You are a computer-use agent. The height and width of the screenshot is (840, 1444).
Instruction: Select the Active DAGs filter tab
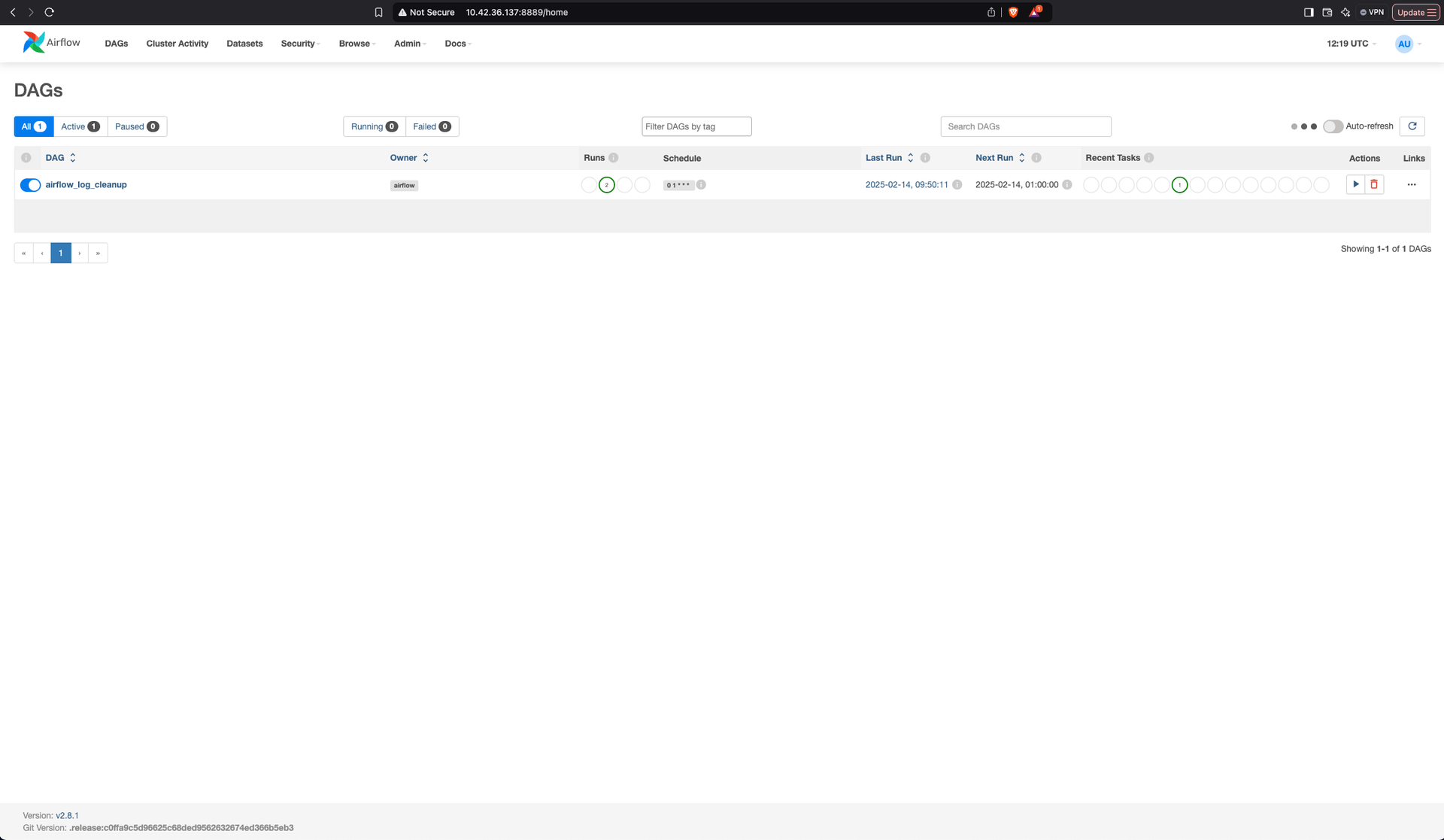[80, 126]
